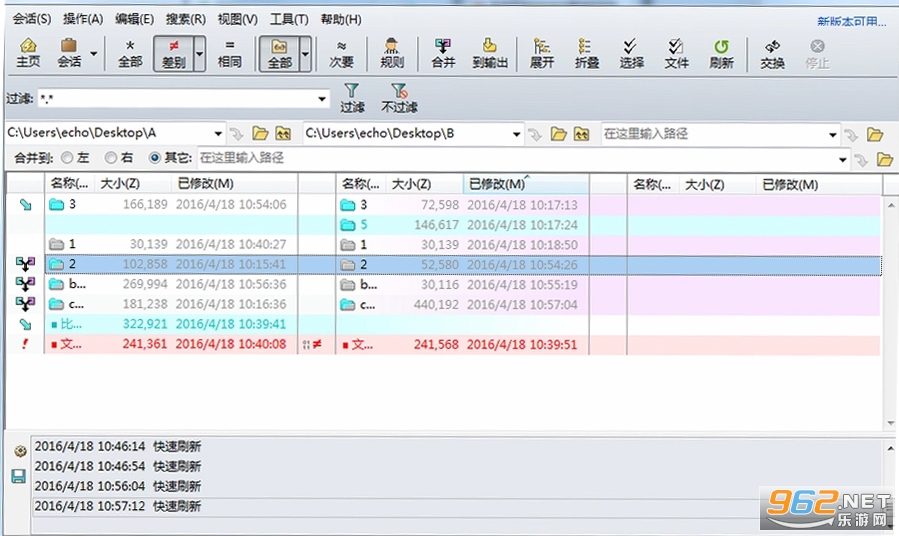
Task: Open dropdown arrow beside 全部 folder button
Action: [x=306, y=54]
